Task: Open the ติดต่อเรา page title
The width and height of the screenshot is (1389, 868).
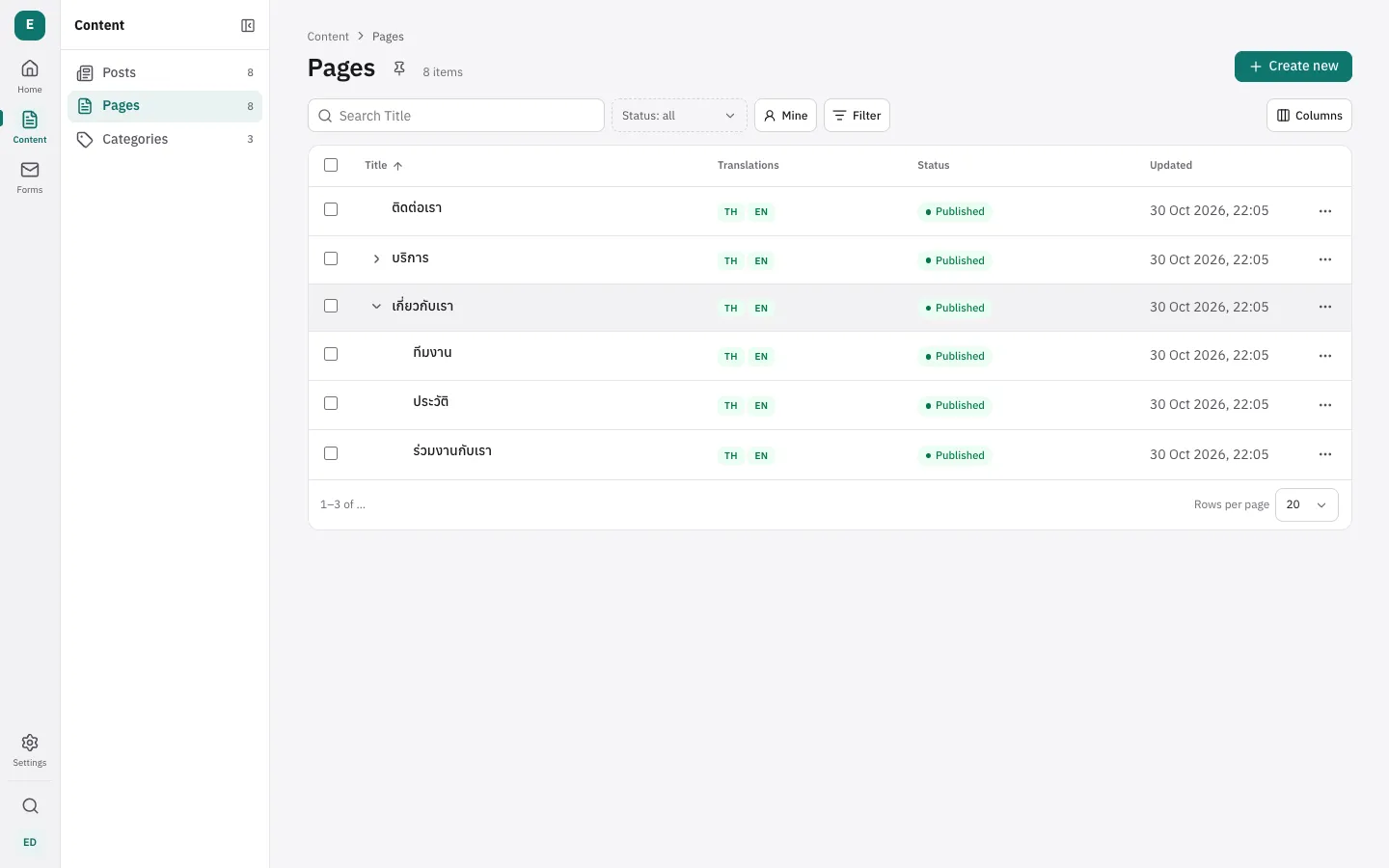Action: click(x=417, y=208)
